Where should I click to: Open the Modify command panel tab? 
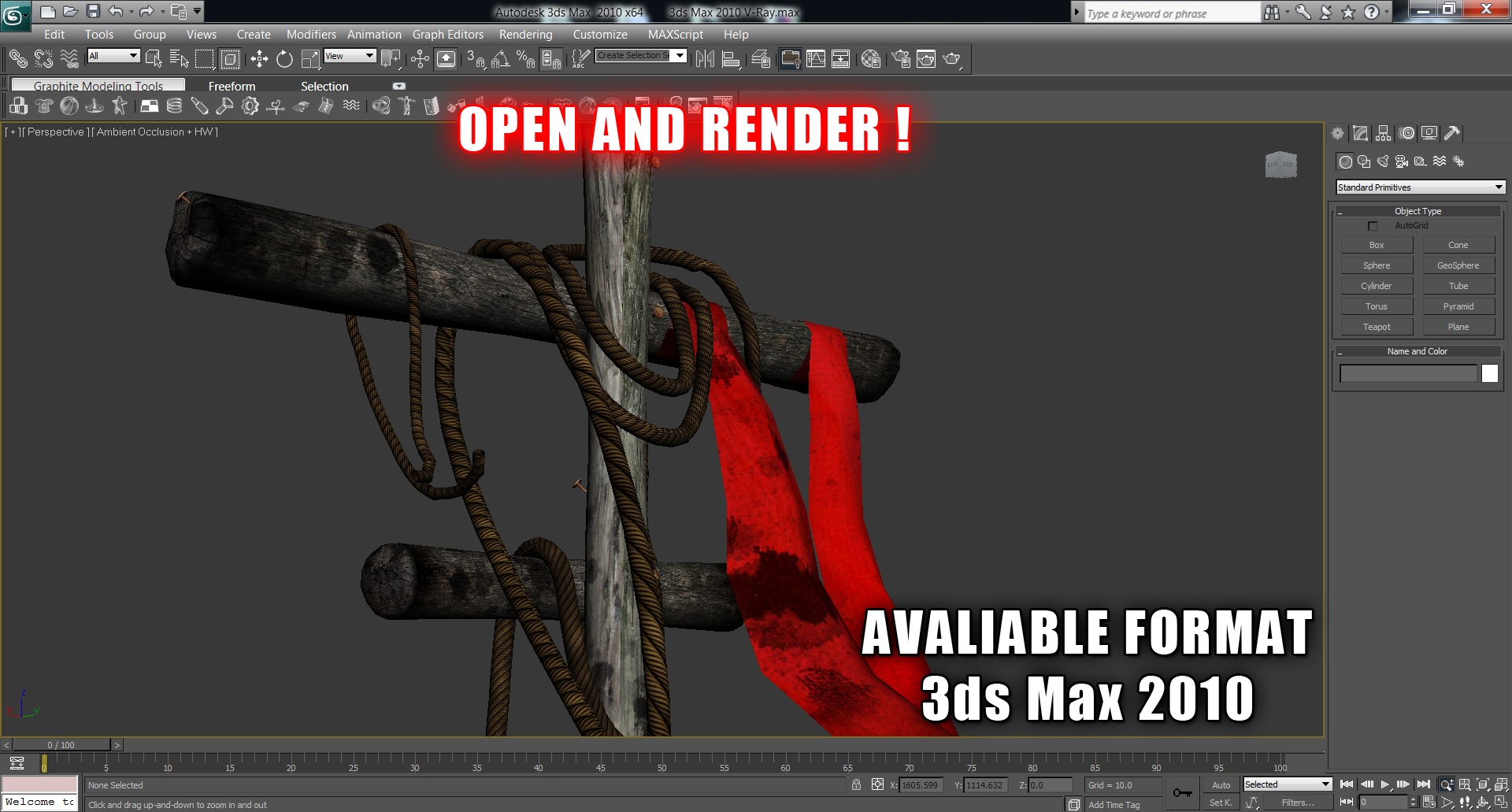tap(1360, 133)
